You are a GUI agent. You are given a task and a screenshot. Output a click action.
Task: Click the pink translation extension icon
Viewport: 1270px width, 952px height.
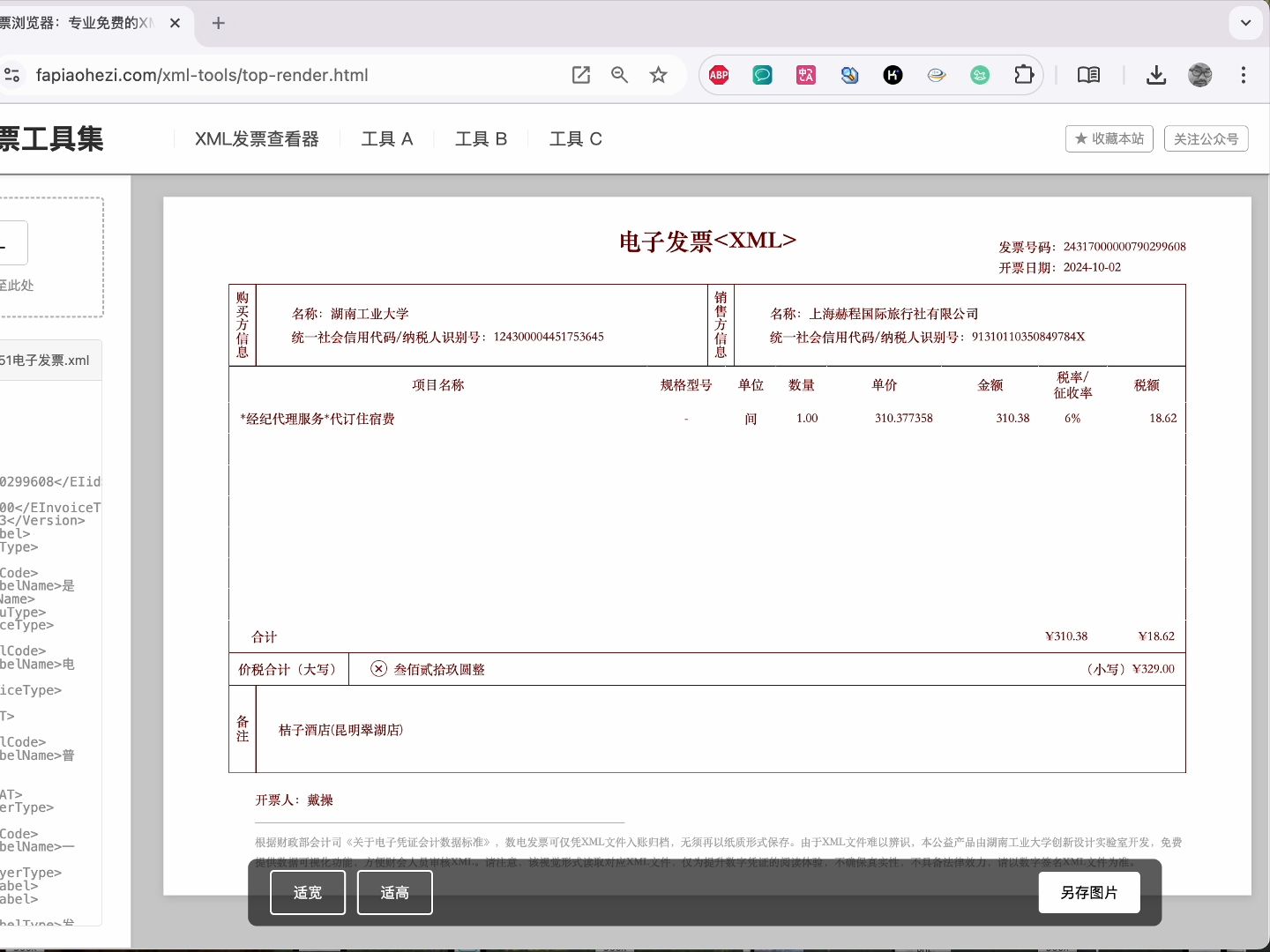pos(805,75)
